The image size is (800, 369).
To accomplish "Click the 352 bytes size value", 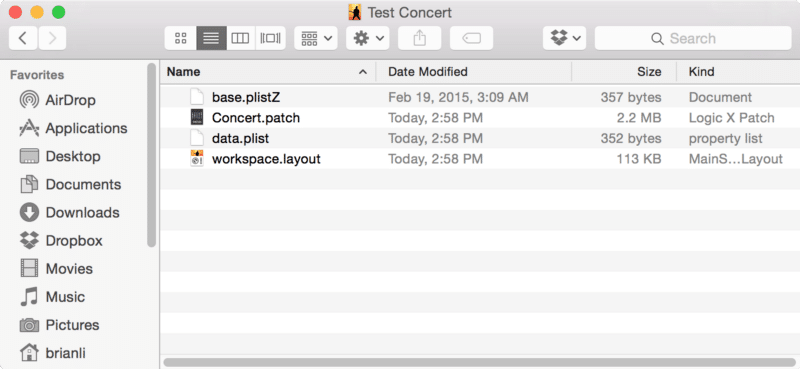I will (631, 138).
